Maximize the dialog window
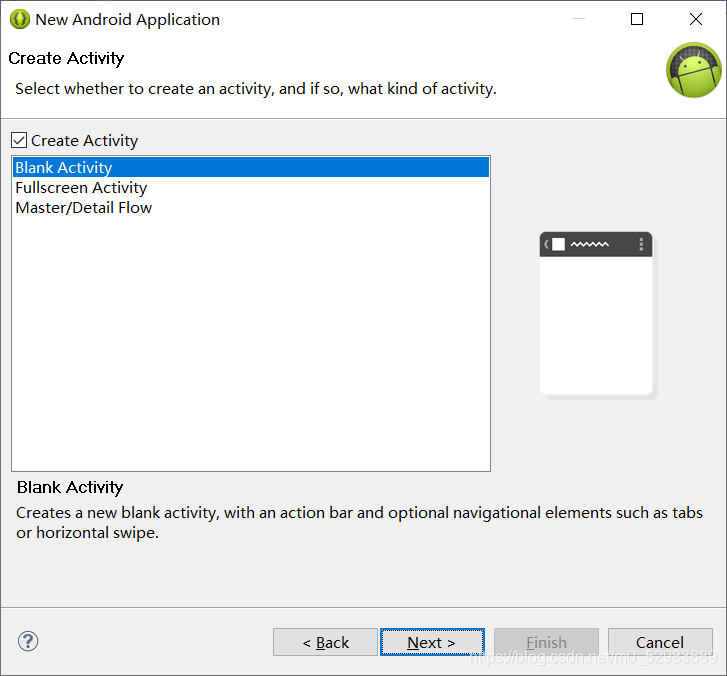Image resolution: width=727 pixels, height=676 pixels. coord(637,19)
